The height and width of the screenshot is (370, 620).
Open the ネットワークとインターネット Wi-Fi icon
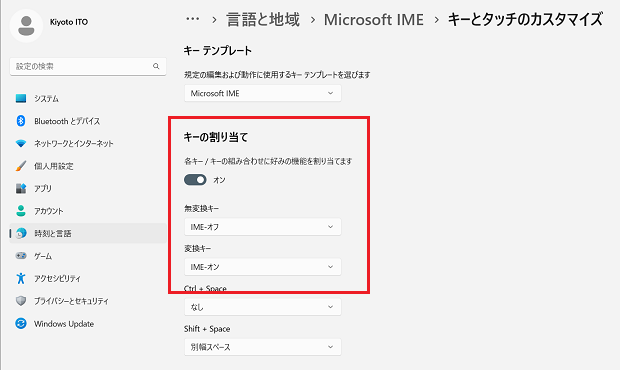tap(21, 143)
